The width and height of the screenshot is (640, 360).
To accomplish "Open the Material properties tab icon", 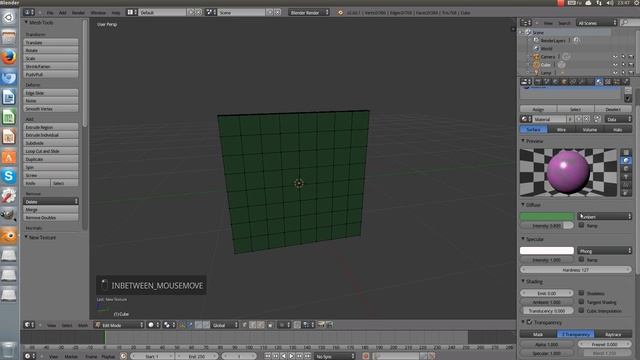I will click(599, 82).
